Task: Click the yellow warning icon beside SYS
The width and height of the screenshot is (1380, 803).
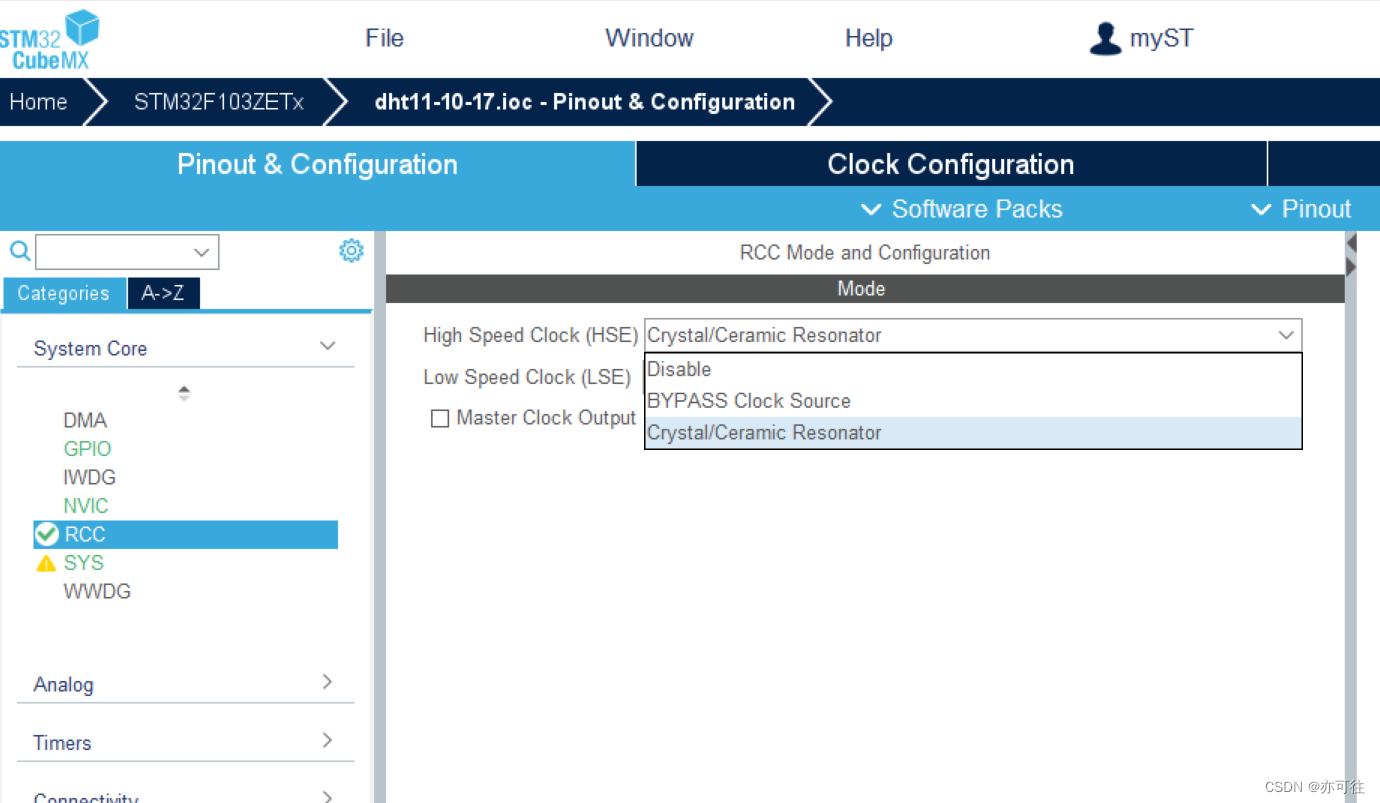Action: [x=46, y=563]
